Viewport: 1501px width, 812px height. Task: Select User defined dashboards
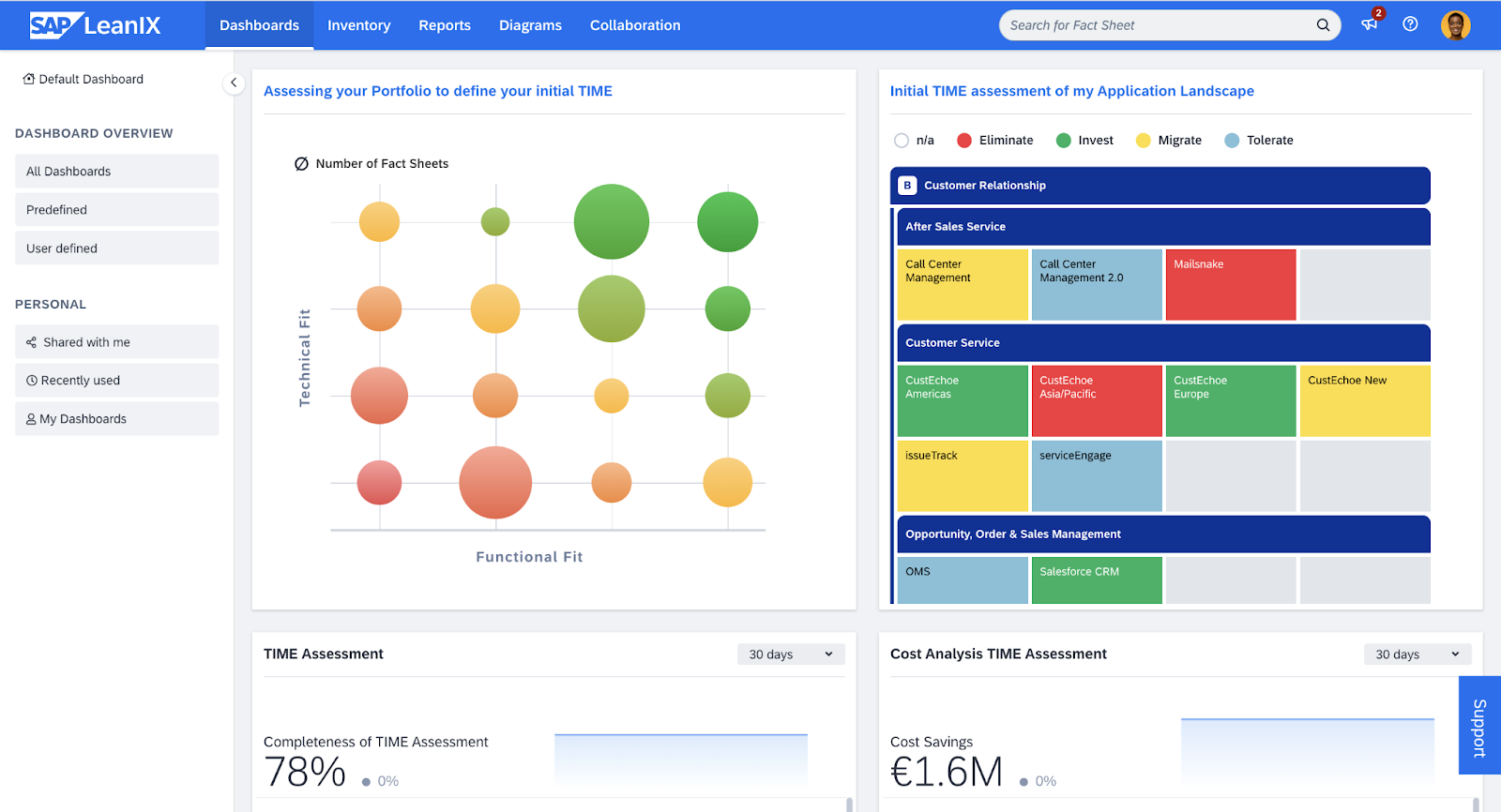click(x=116, y=248)
